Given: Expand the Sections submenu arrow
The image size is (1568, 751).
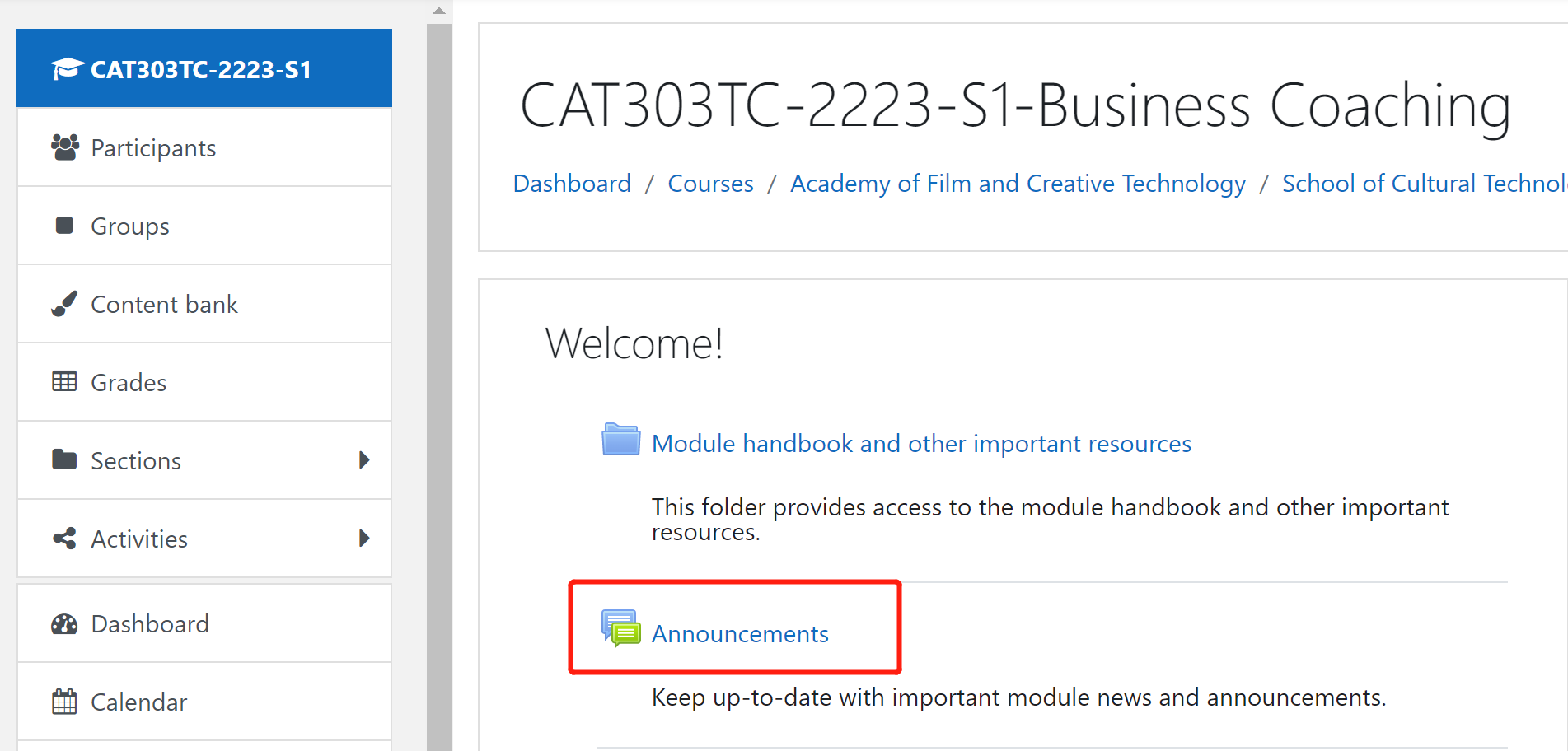Looking at the screenshot, I should click(x=364, y=459).
